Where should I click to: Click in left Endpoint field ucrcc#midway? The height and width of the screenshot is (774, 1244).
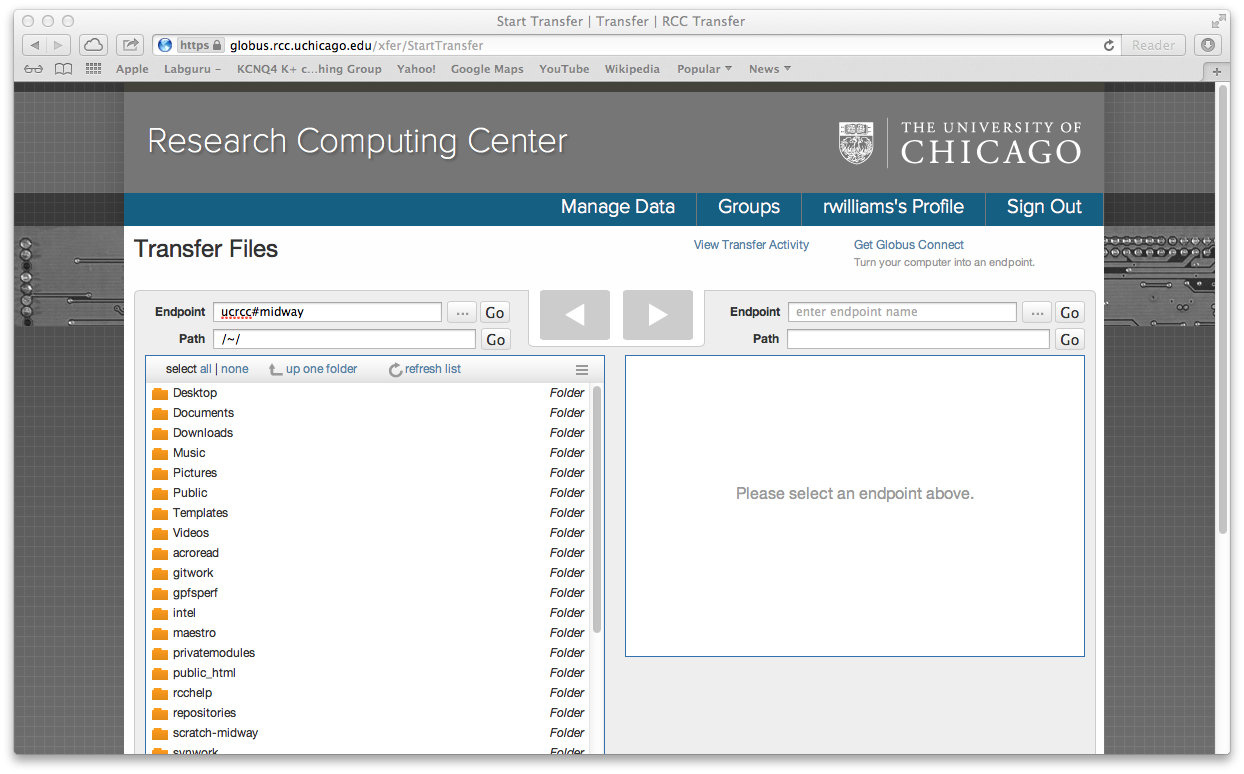pyautogui.click(x=327, y=312)
